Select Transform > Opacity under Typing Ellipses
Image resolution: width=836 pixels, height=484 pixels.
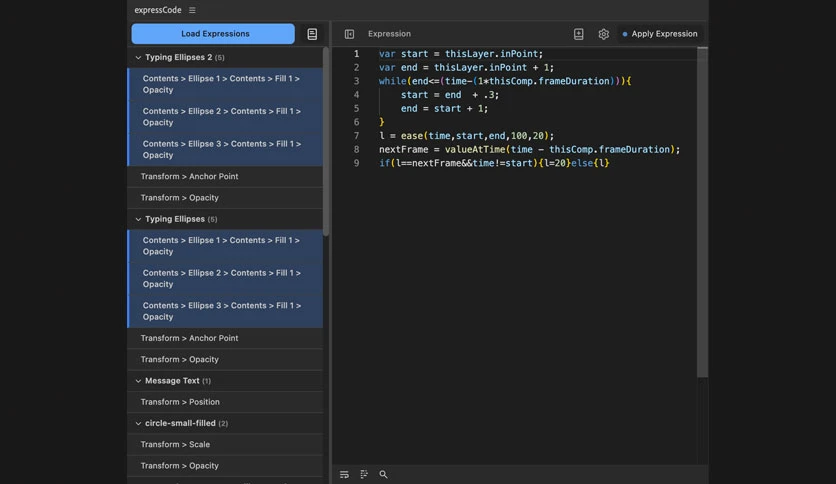[225, 359]
